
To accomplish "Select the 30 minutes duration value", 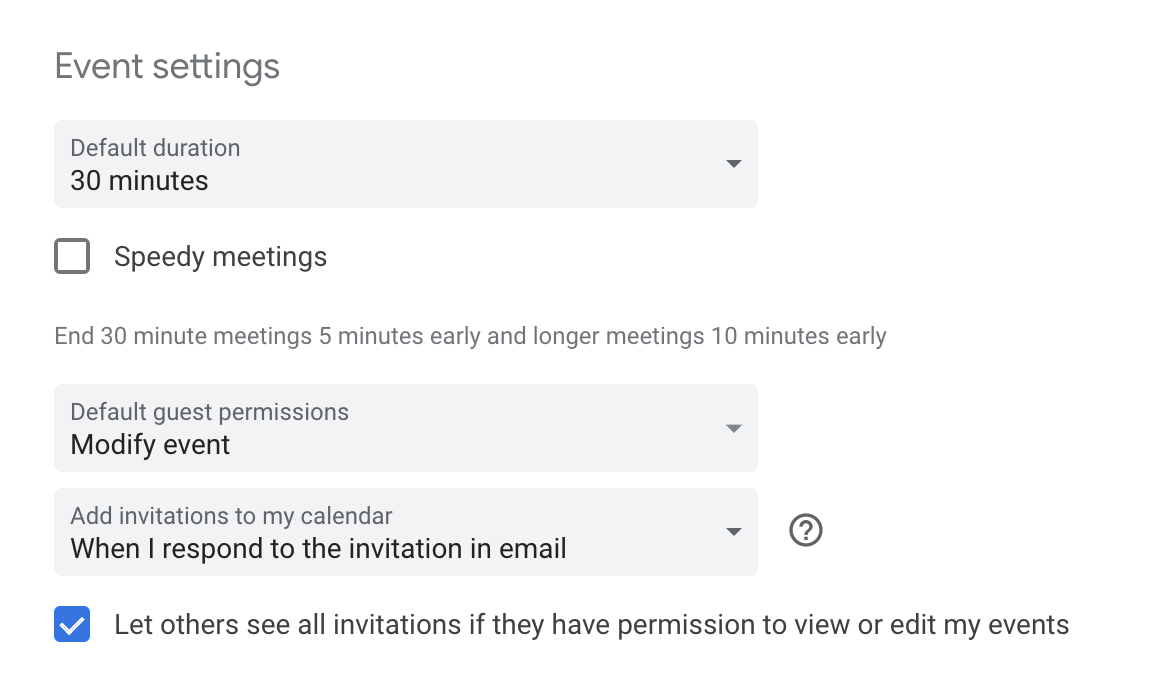I will (x=140, y=181).
